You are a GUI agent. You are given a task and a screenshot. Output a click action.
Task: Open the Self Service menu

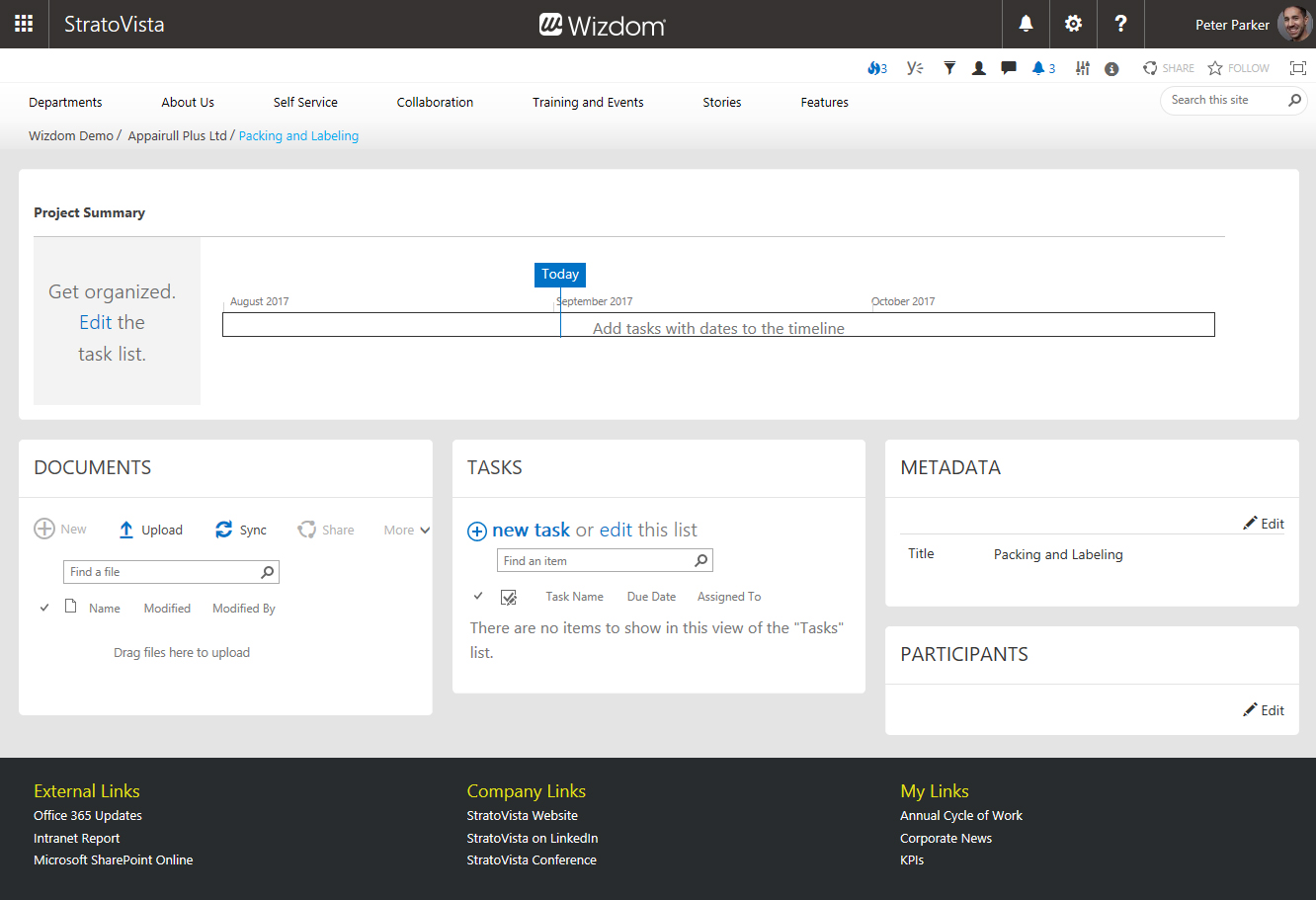coord(305,102)
